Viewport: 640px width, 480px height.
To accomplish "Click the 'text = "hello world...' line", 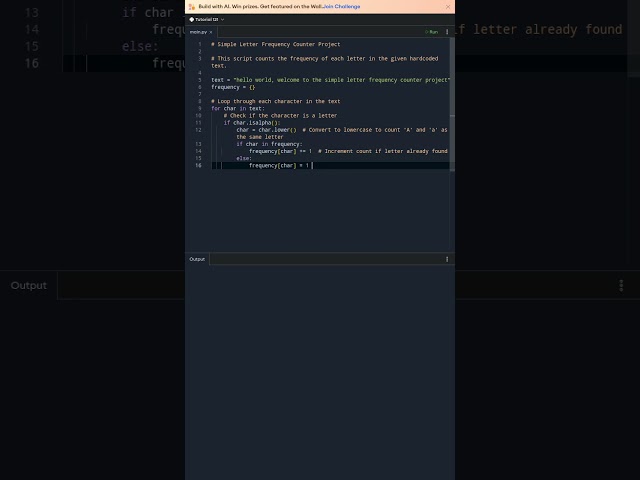I will point(330,80).
